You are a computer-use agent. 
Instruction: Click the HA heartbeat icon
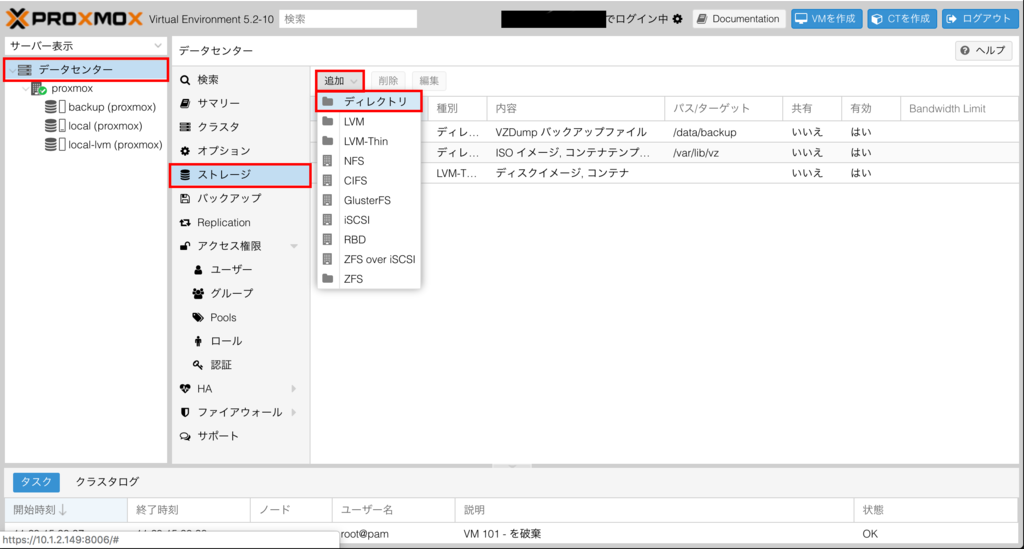pos(185,388)
